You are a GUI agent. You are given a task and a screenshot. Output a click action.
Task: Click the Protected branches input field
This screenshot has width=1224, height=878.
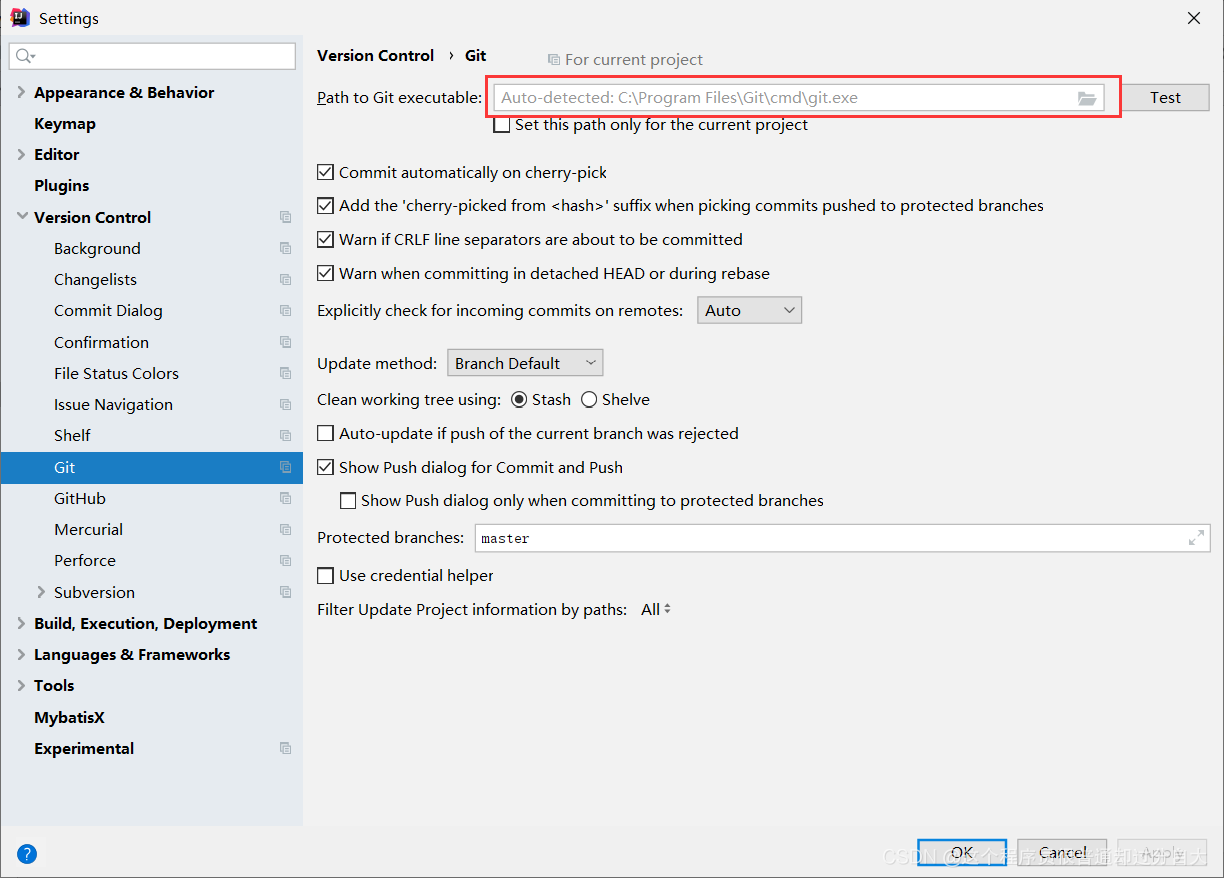tap(842, 538)
